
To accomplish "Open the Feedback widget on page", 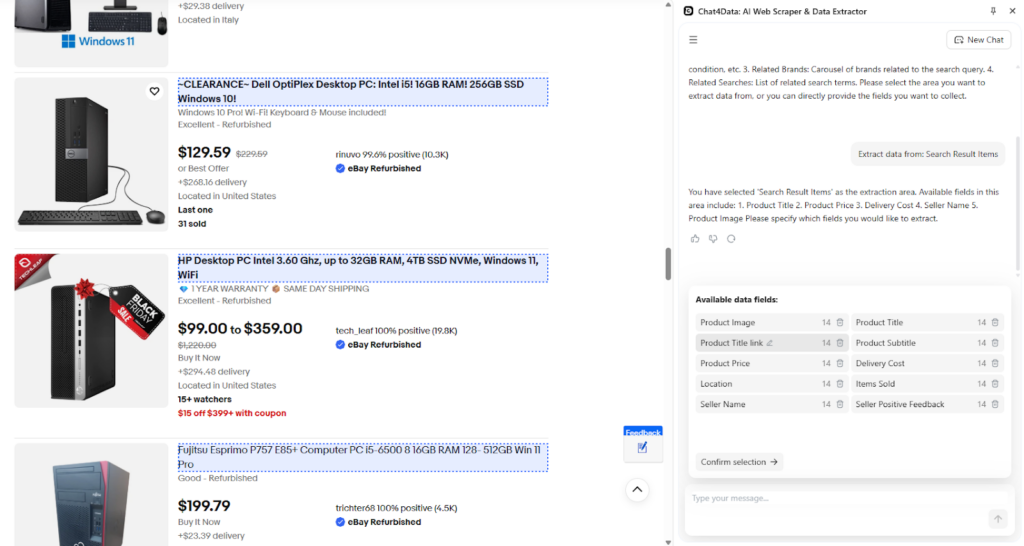I will (643, 444).
